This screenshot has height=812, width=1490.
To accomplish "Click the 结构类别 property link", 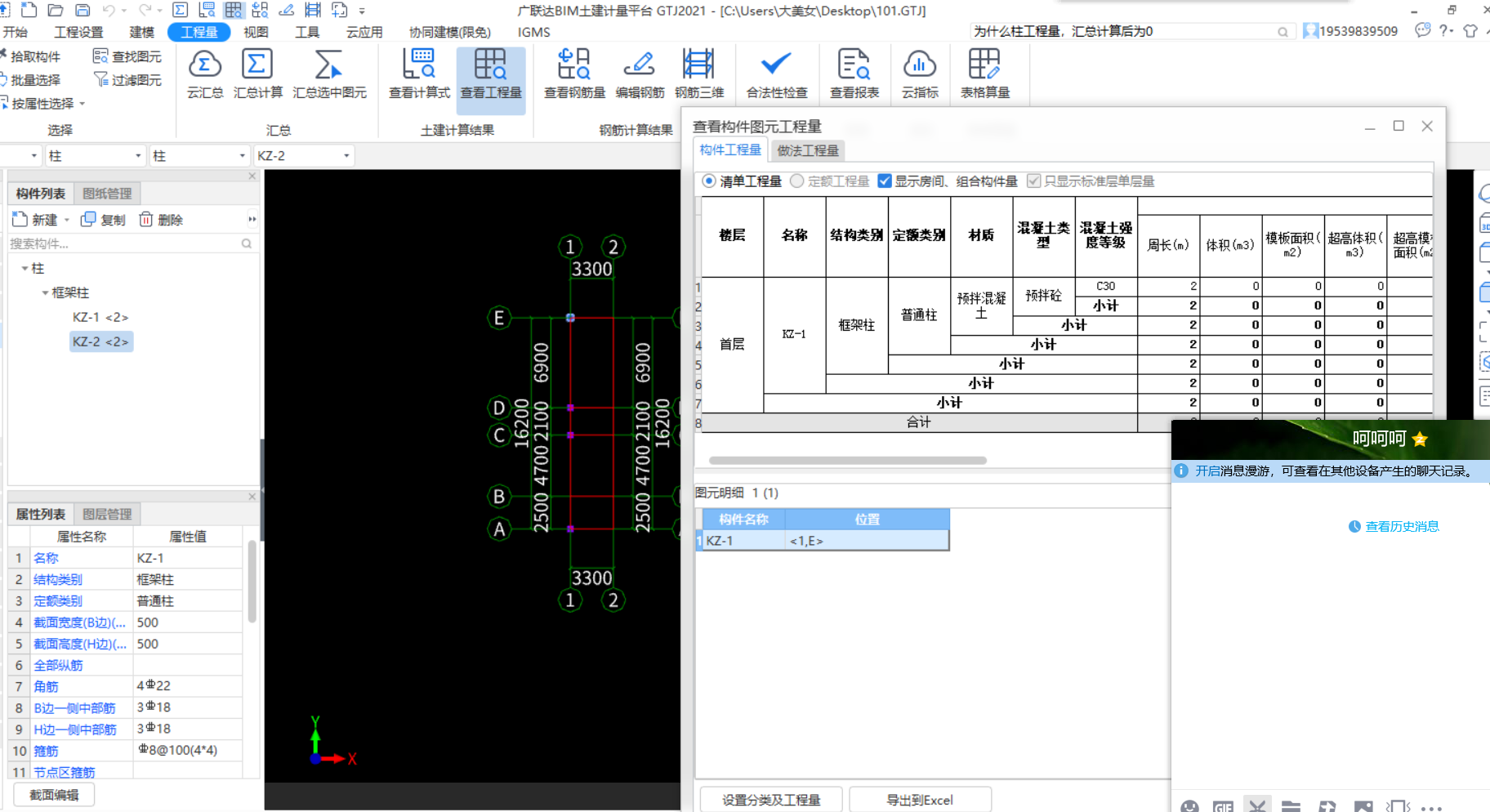I will 57,579.
